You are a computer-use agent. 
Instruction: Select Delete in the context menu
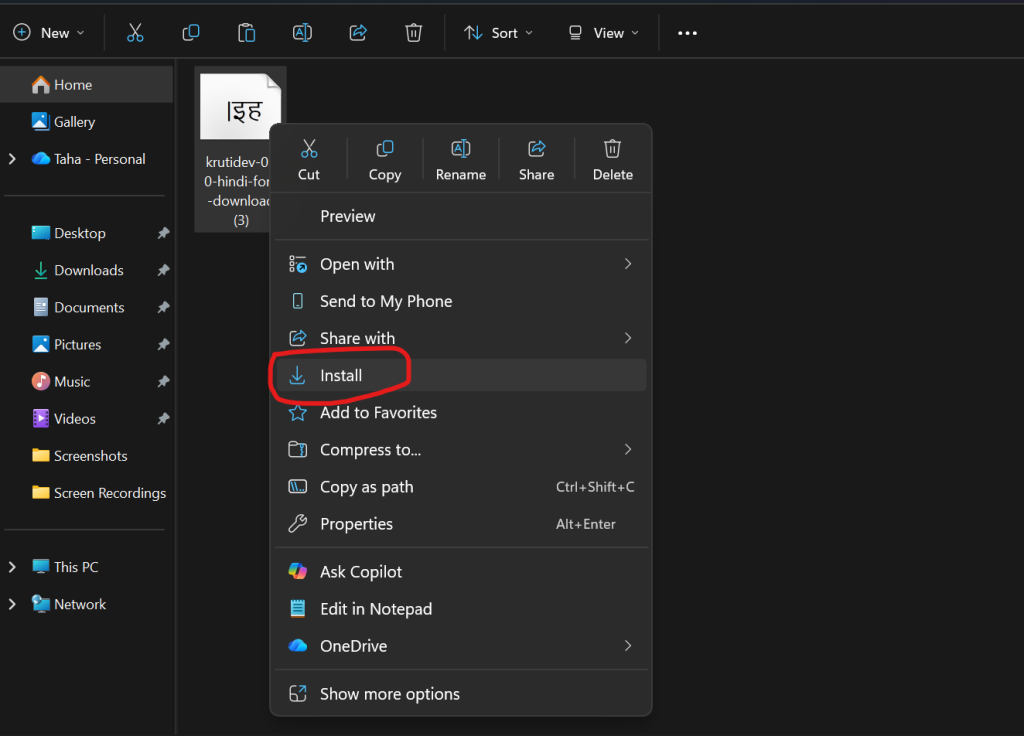(613, 159)
